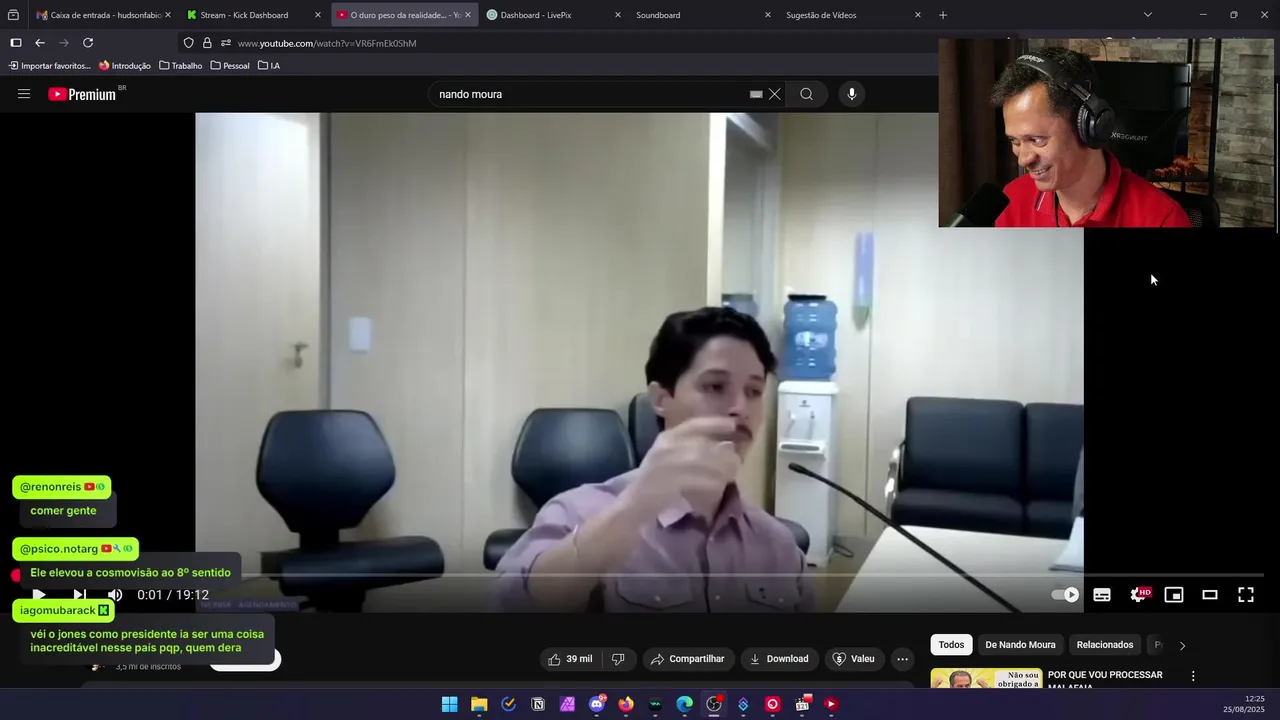Click the Valeu super thanks button
Image resolution: width=1280 pixels, height=720 pixels.
(x=854, y=659)
